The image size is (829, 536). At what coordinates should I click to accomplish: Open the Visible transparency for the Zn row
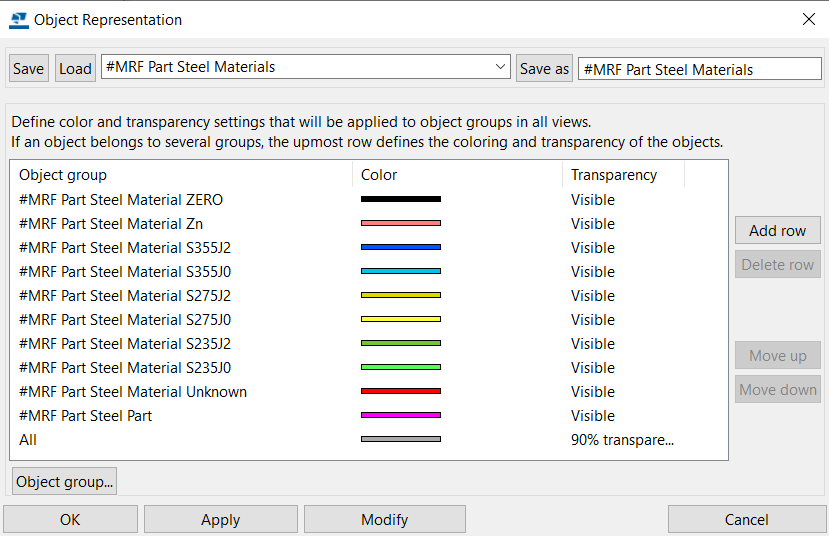[x=593, y=224]
